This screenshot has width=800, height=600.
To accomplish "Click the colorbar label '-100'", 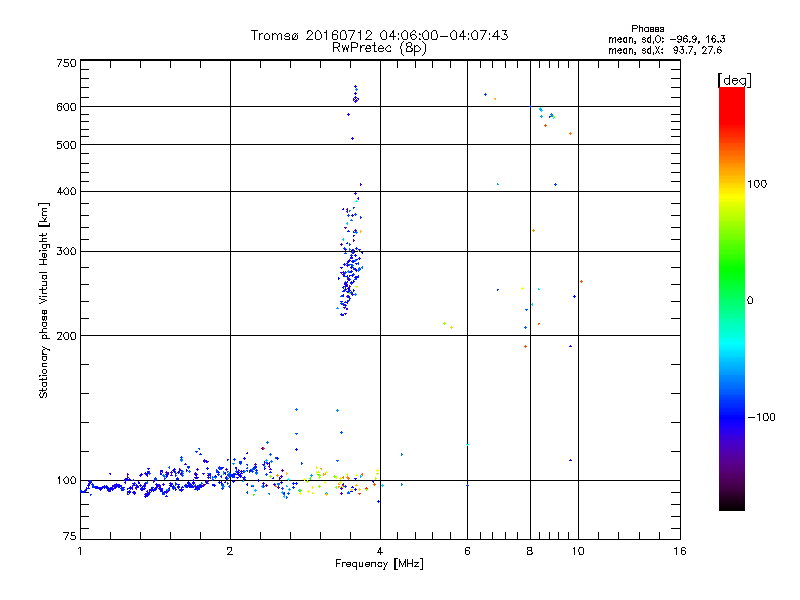I will tap(761, 417).
